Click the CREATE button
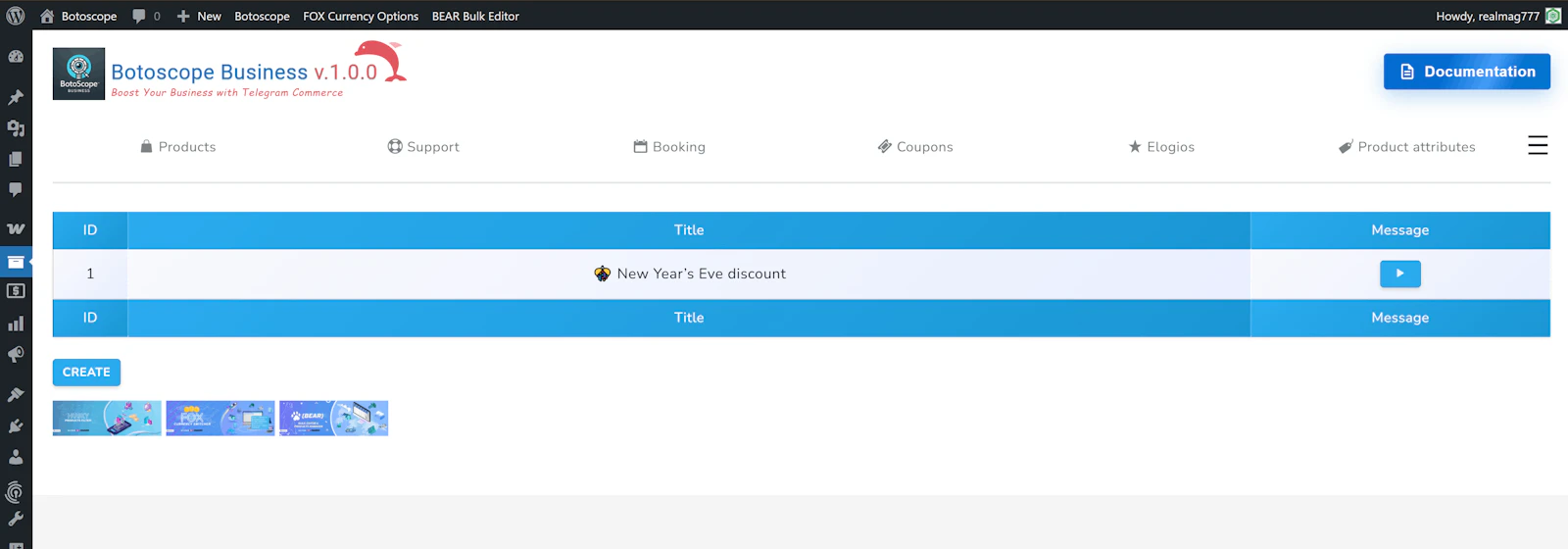This screenshot has width=1568, height=549. click(x=86, y=373)
